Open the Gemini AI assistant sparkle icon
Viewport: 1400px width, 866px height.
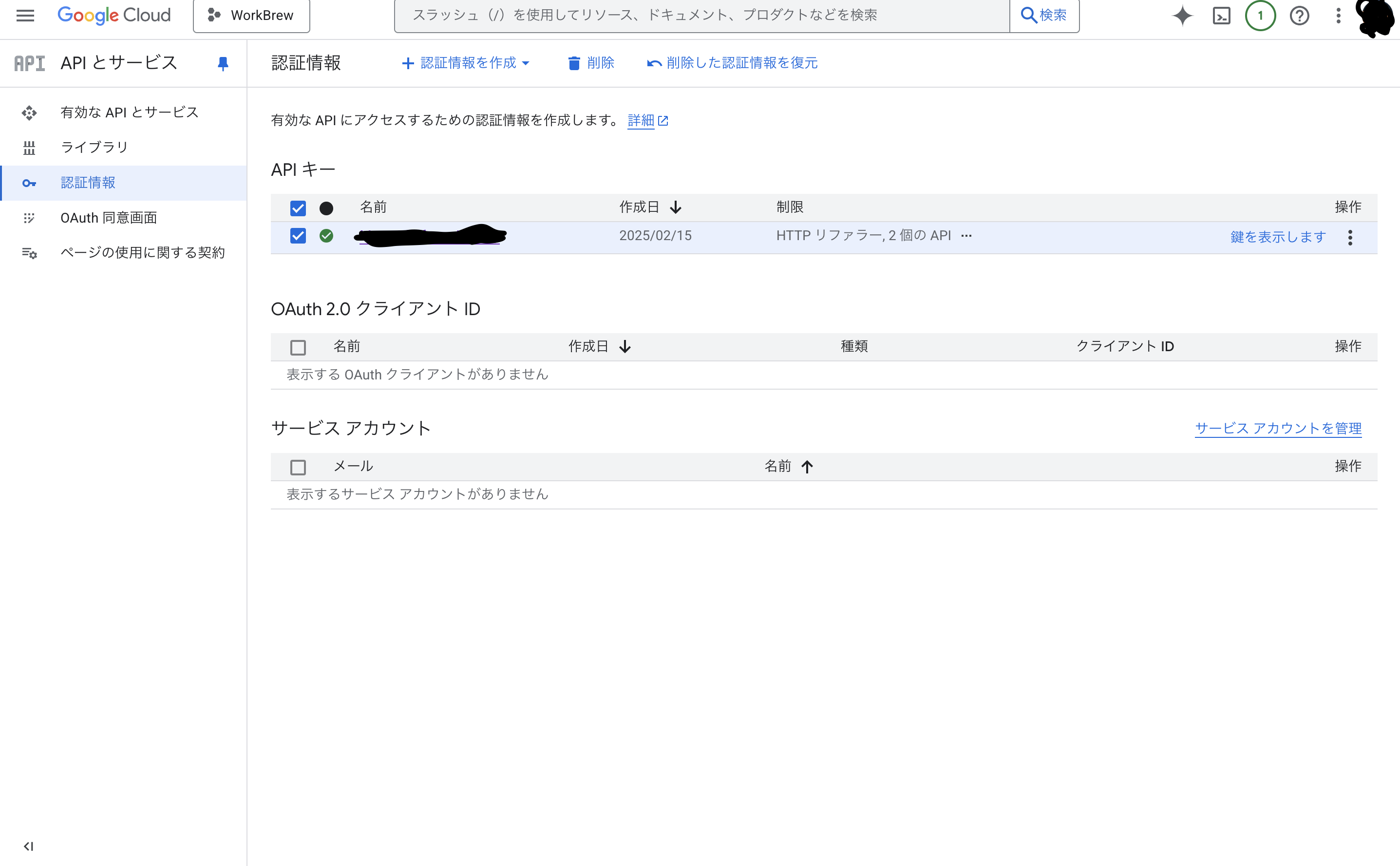(x=1182, y=16)
